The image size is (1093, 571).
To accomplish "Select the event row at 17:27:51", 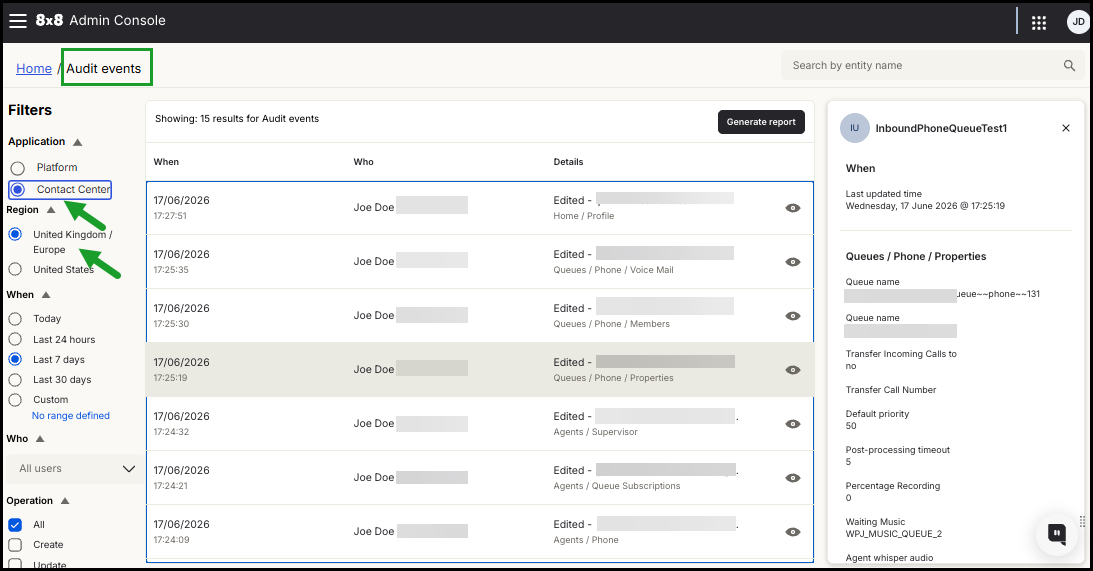I will tap(480, 208).
